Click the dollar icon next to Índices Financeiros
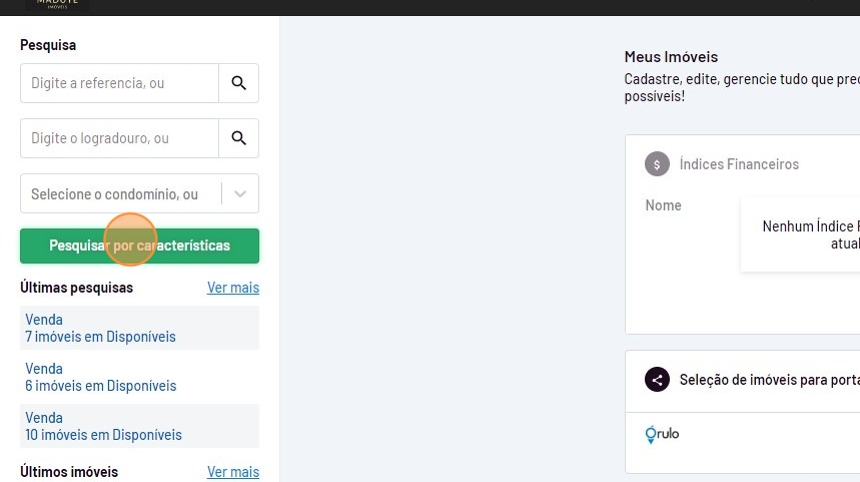This screenshot has width=860, height=482. pyautogui.click(x=657, y=164)
